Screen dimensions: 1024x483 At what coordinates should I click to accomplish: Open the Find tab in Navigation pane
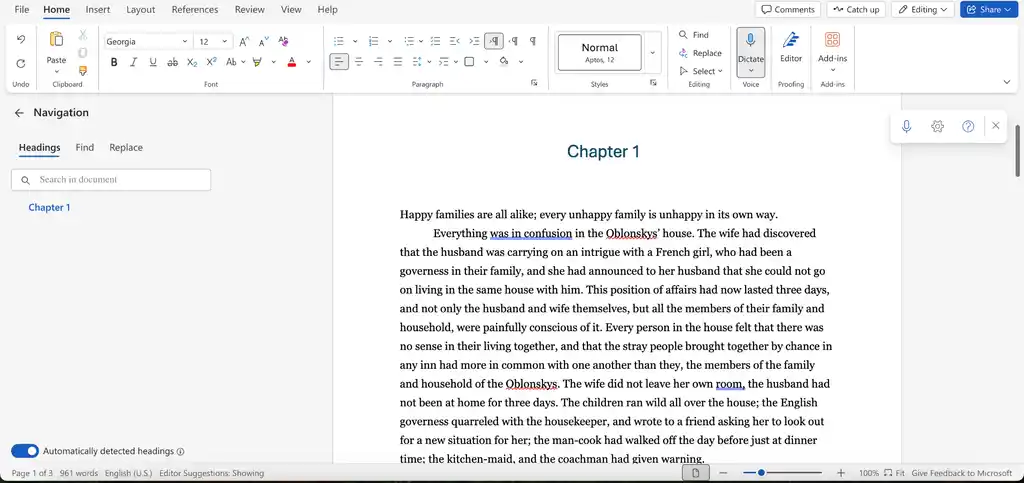tap(84, 148)
